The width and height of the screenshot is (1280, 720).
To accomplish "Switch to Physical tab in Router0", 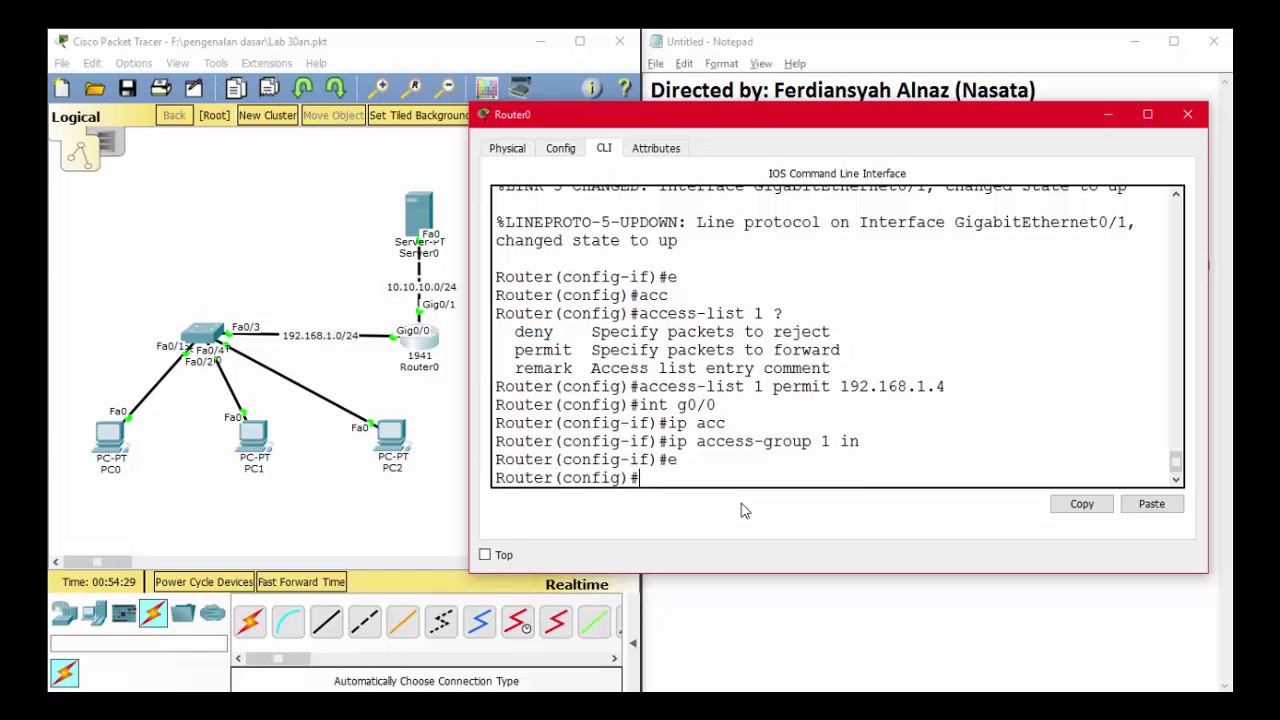I will tap(507, 148).
